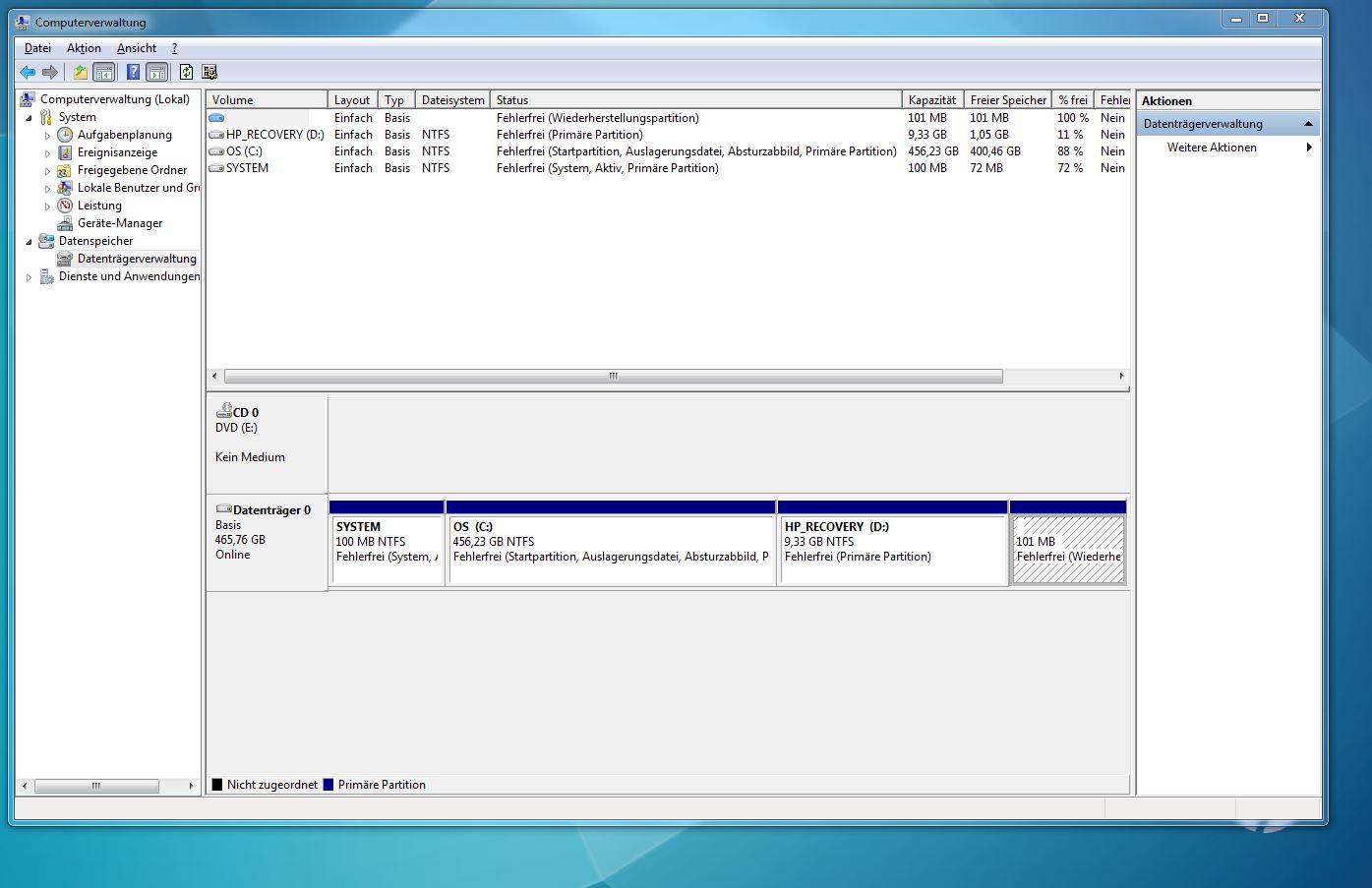Sort by the Layout column header
1372x888 pixels.
(x=353, y=100)
